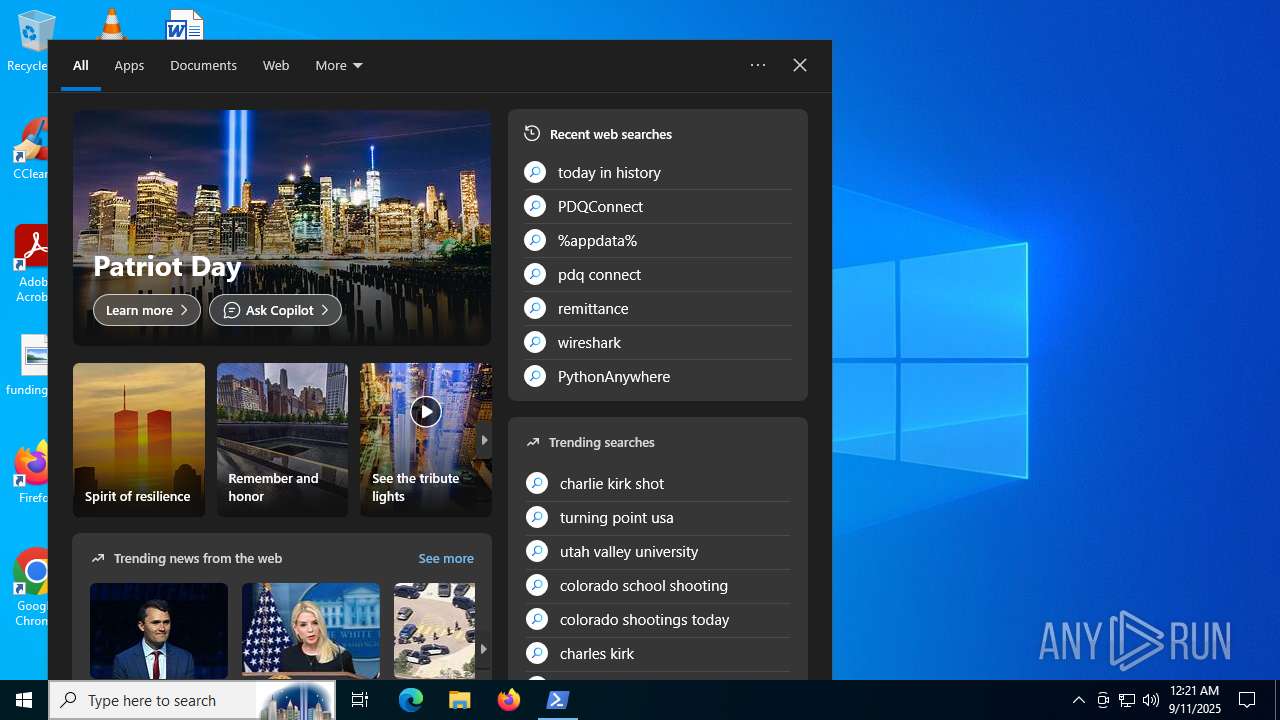
Task: Click the Ask Copilot button
Action: click(275, 310)
